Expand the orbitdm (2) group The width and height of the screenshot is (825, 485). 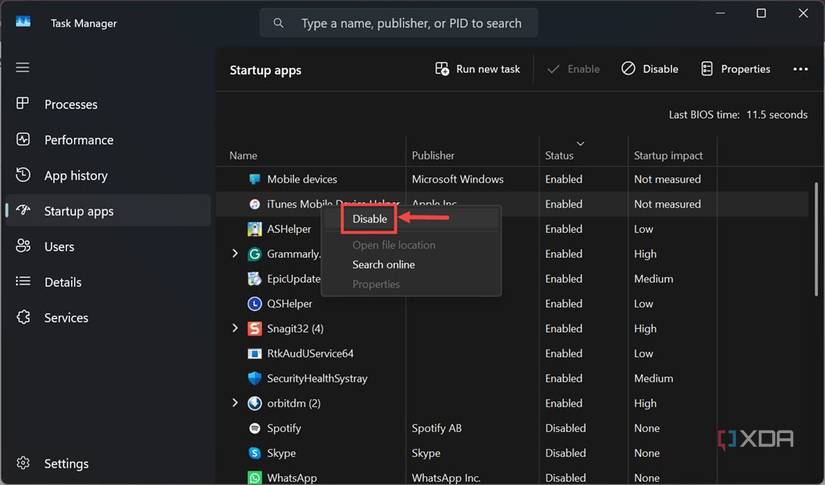coord(235,403)
